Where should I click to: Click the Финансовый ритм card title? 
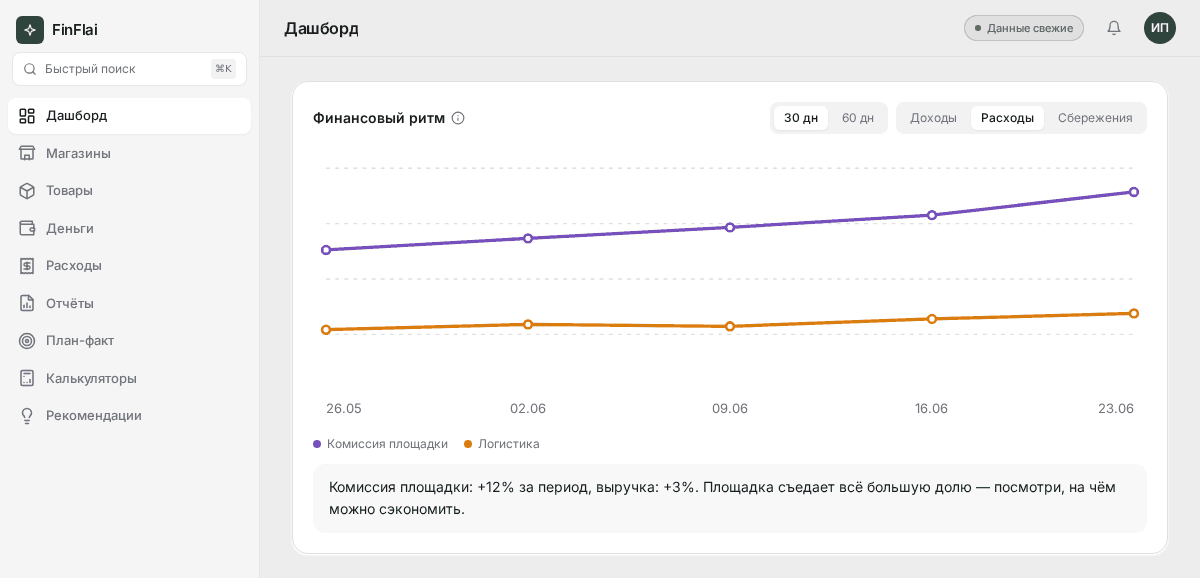[379, 118]
